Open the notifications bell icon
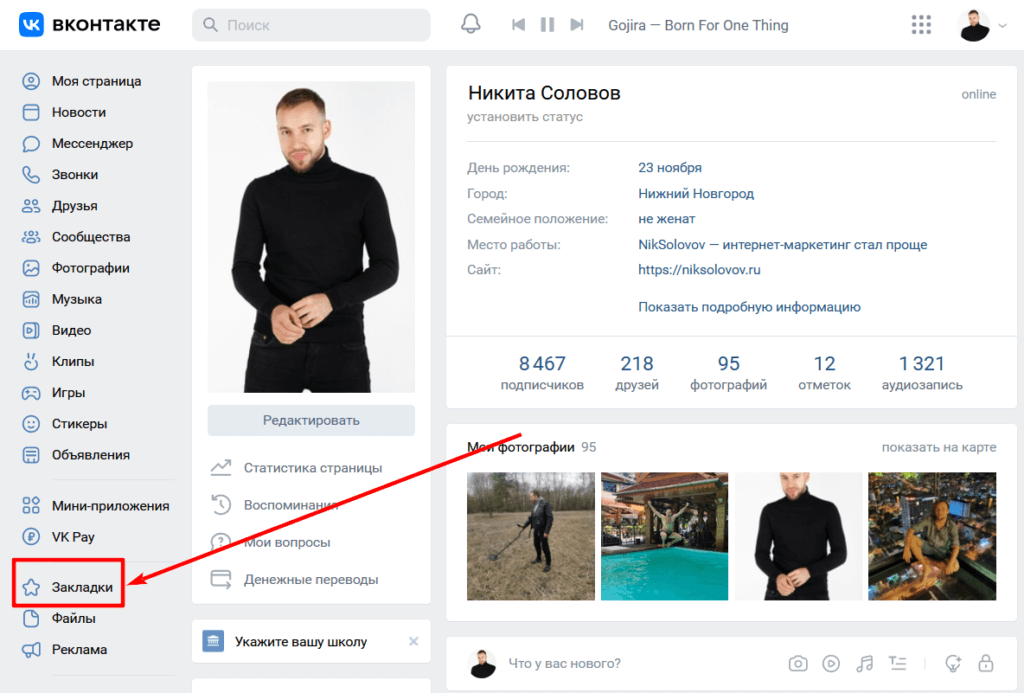 pyautogui.click(x=470, y=25)
